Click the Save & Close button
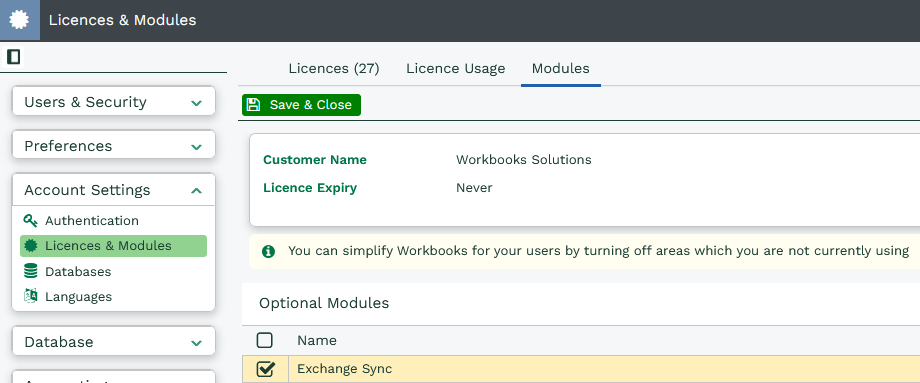This screenshot has width=920, height=383. pyautogui.click(x=301, y=104)
